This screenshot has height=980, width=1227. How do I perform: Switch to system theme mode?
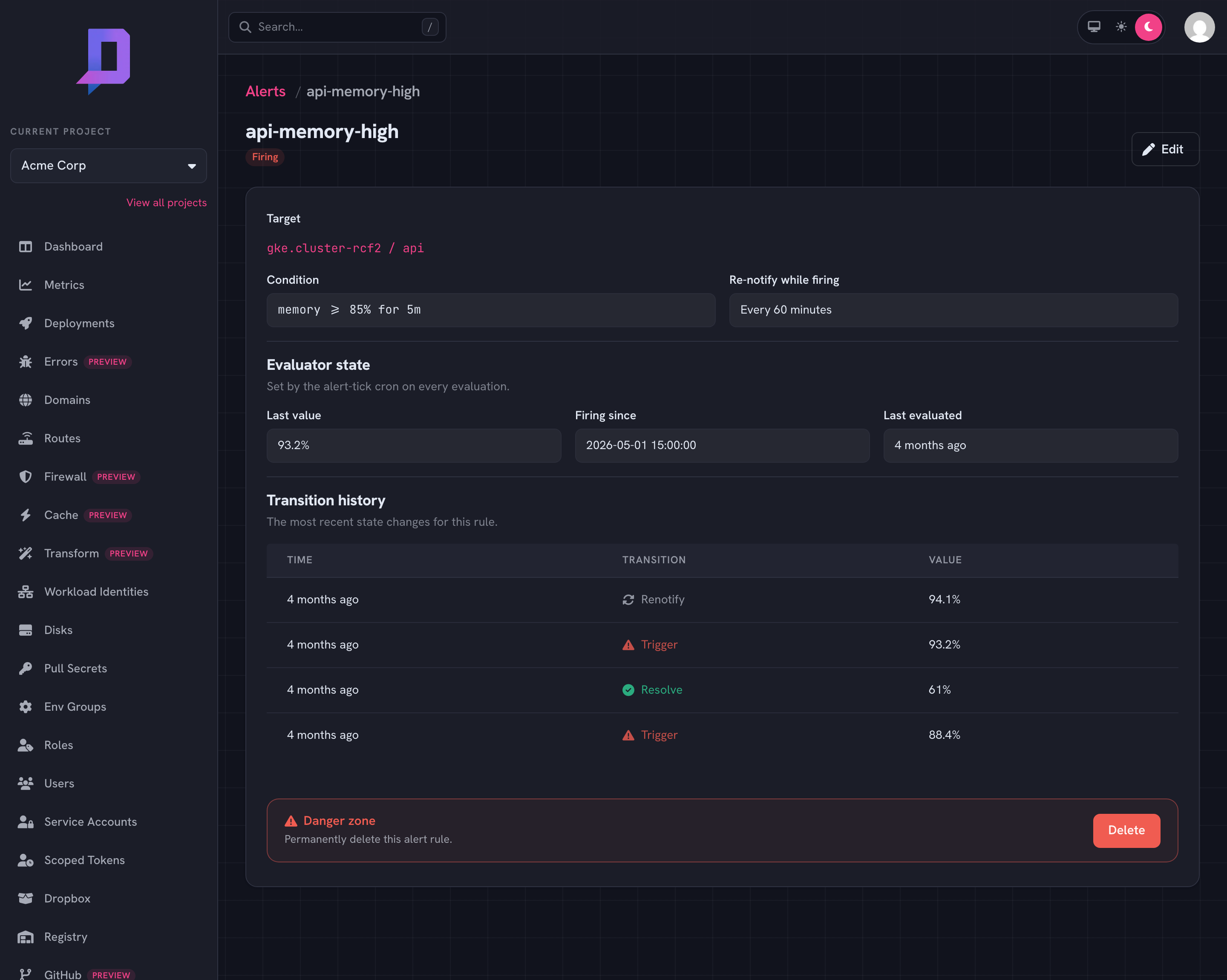tap(1094, 27)
